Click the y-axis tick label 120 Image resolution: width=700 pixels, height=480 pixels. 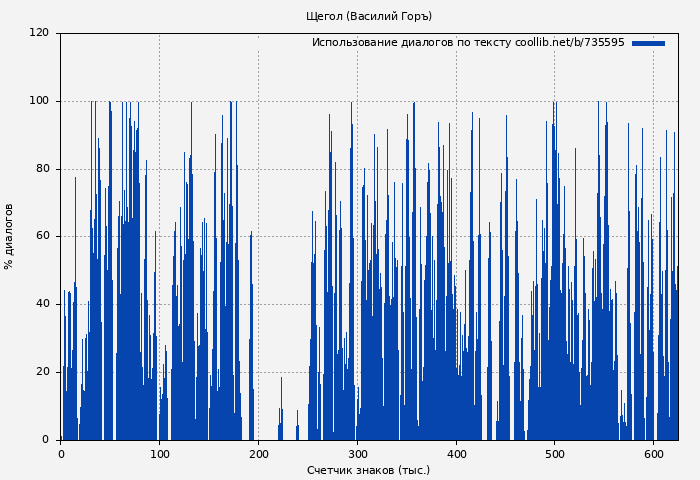point(39,33)
